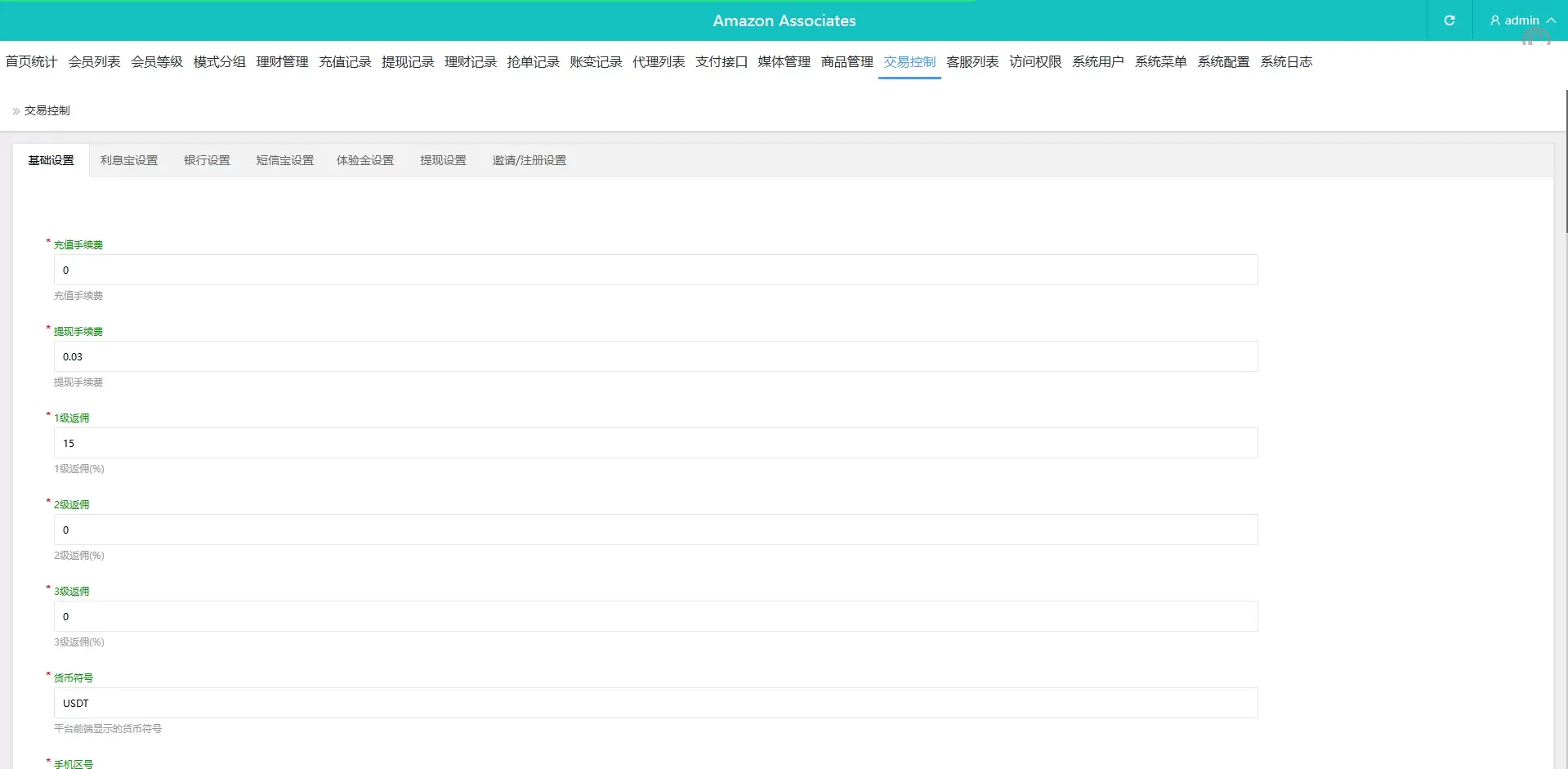The image size is (1568, 769).
Task: Focus the 提现手续费 input showing 0.03
Action: pos(655,357)
